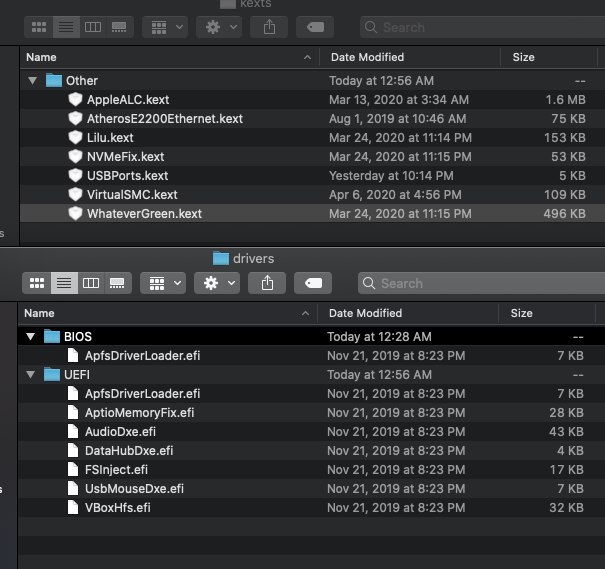
Task: Click the VBoxHfs.efi document icon
Action: pyautogui.click(x=73, y=507)
